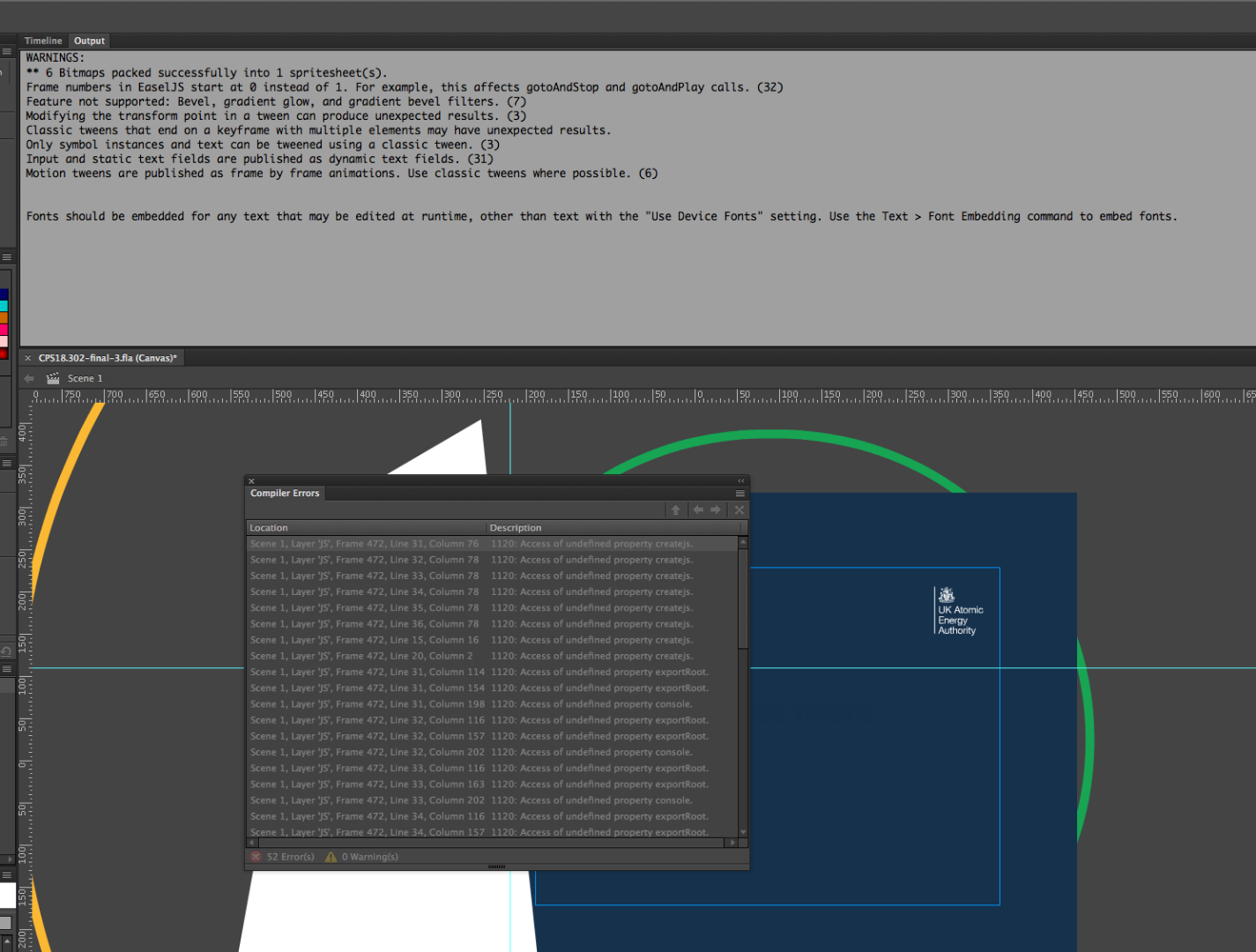This screenshot has width=1256, height=952.
Task: Sort errors by Description column header
Action: pyautogui.click(x=613, y=528)
